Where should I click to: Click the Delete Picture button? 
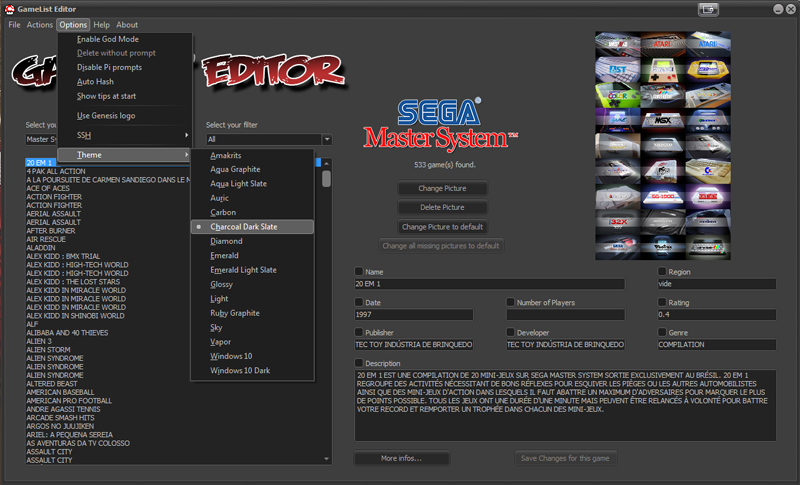[x=442, y=207]
